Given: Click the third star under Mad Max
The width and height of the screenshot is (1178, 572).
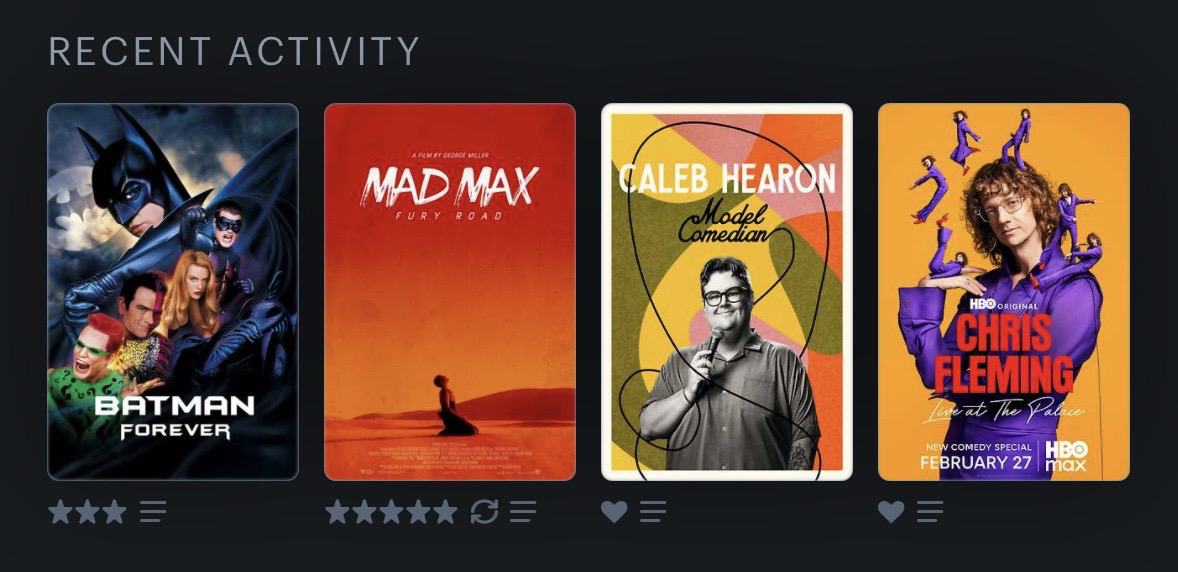Looking at the screenshot, I should pyautogui.click(x=391, y=512).
